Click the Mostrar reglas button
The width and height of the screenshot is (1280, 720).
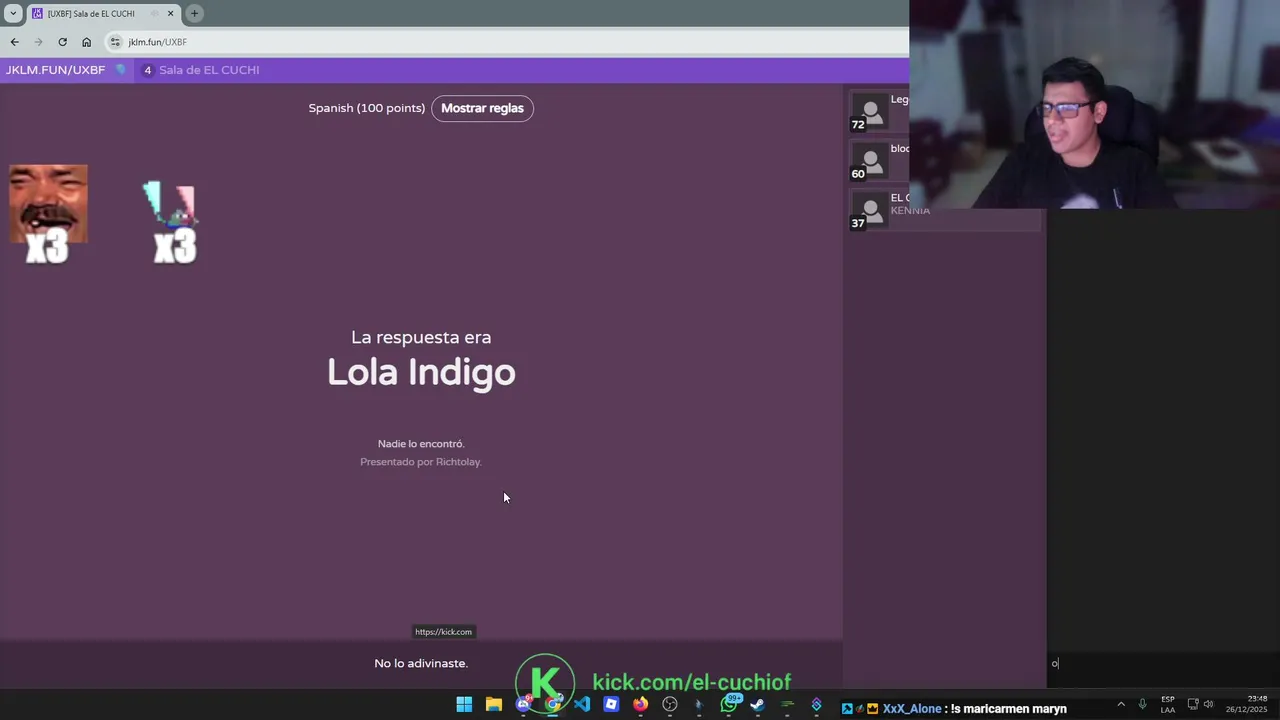click(x=482, y=108)
